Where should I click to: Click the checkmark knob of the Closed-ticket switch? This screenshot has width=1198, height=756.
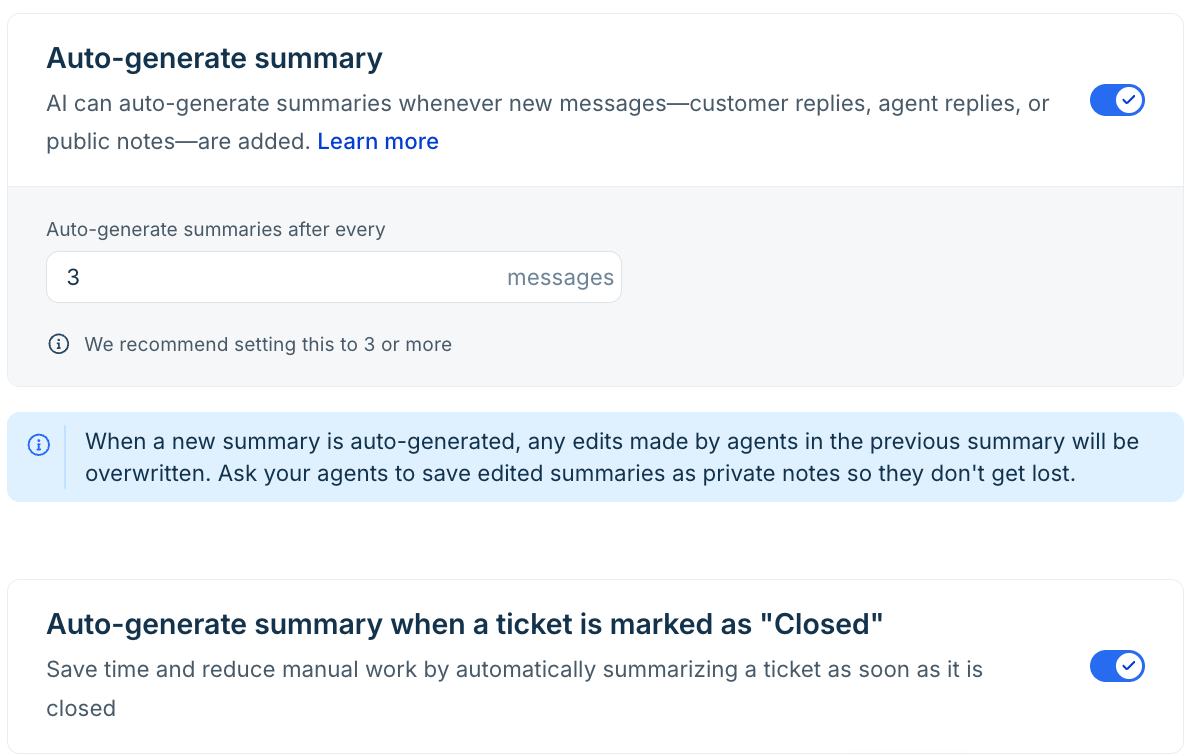point(1128,666)
